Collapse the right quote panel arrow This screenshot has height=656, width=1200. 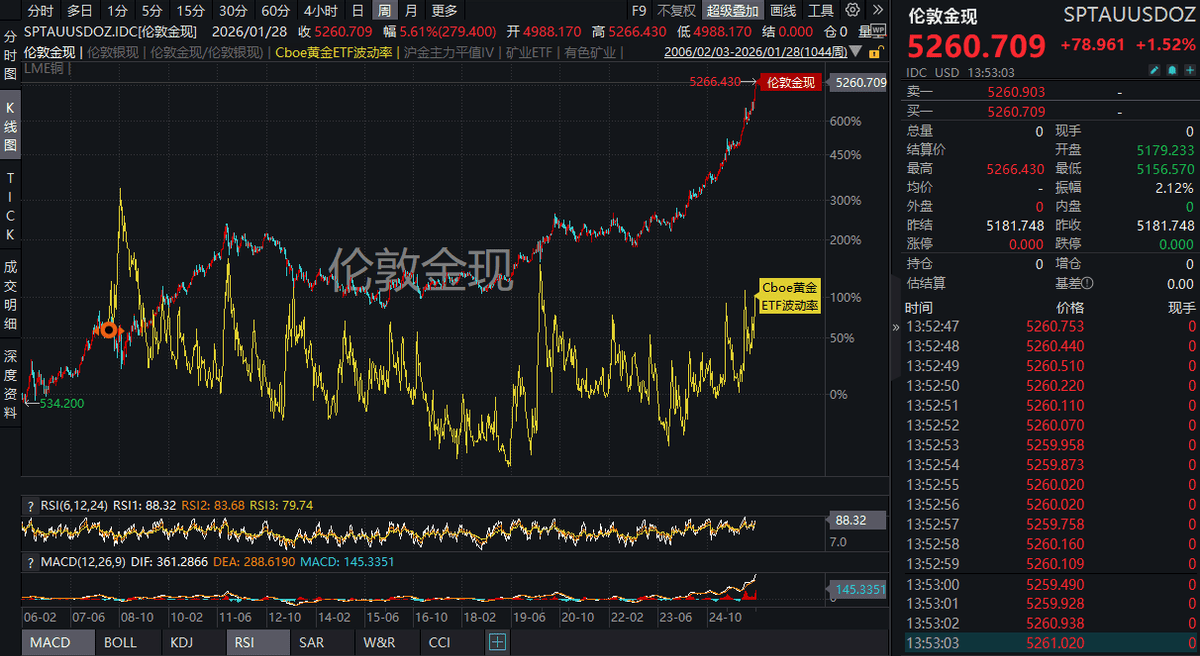[x=895, y=326]
